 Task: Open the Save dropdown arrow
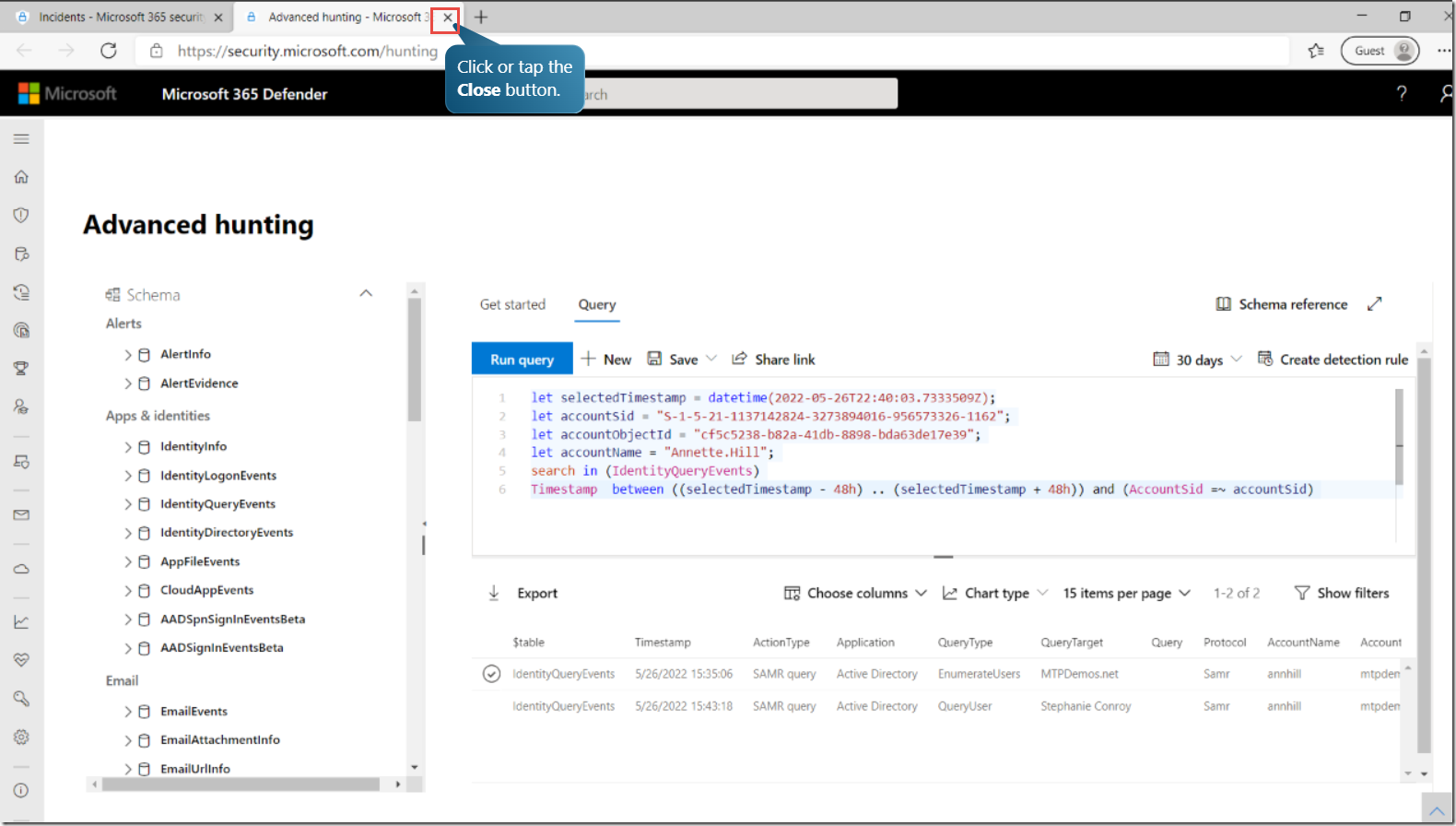[711, 359]
